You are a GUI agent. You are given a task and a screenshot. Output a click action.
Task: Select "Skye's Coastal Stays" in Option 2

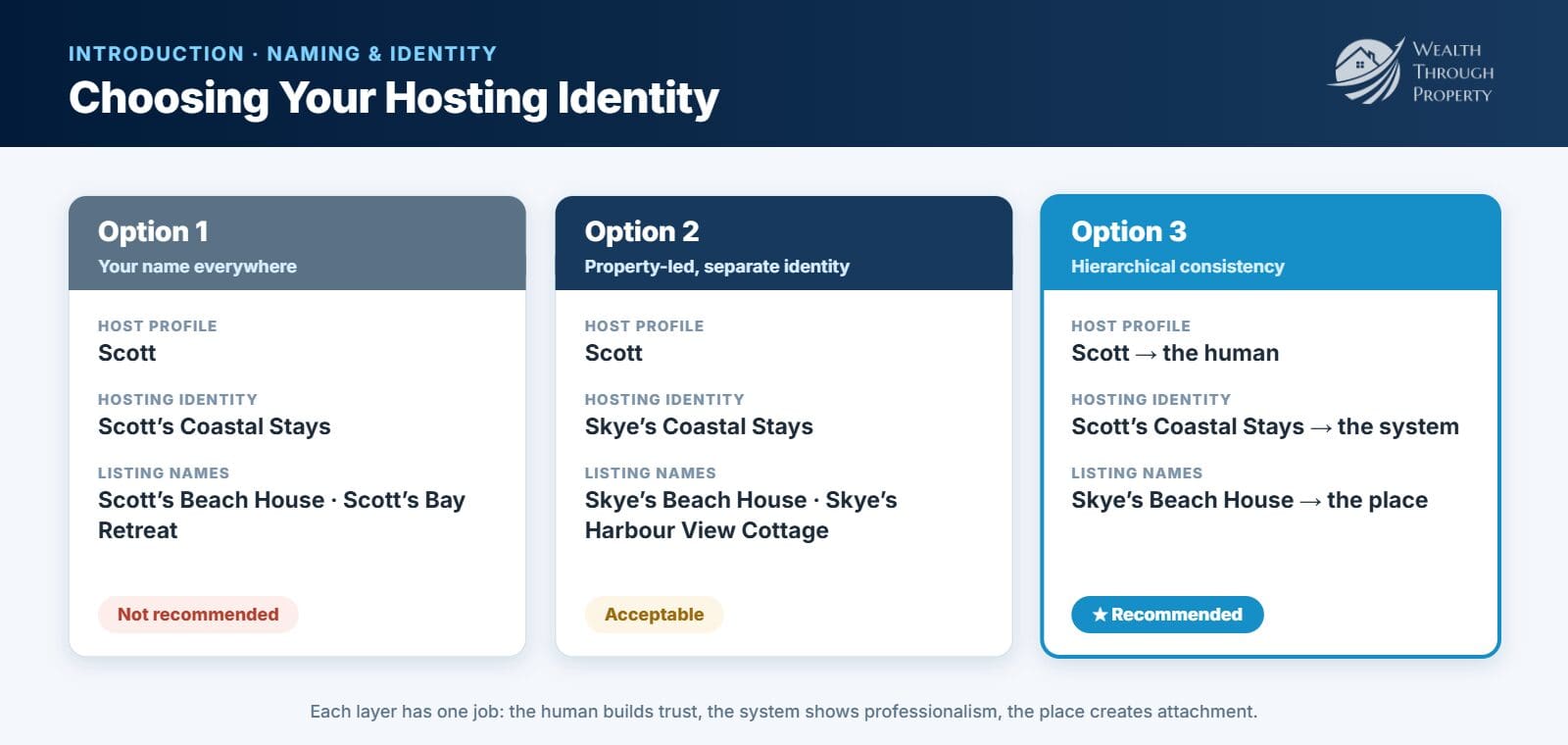pos(699,426)
